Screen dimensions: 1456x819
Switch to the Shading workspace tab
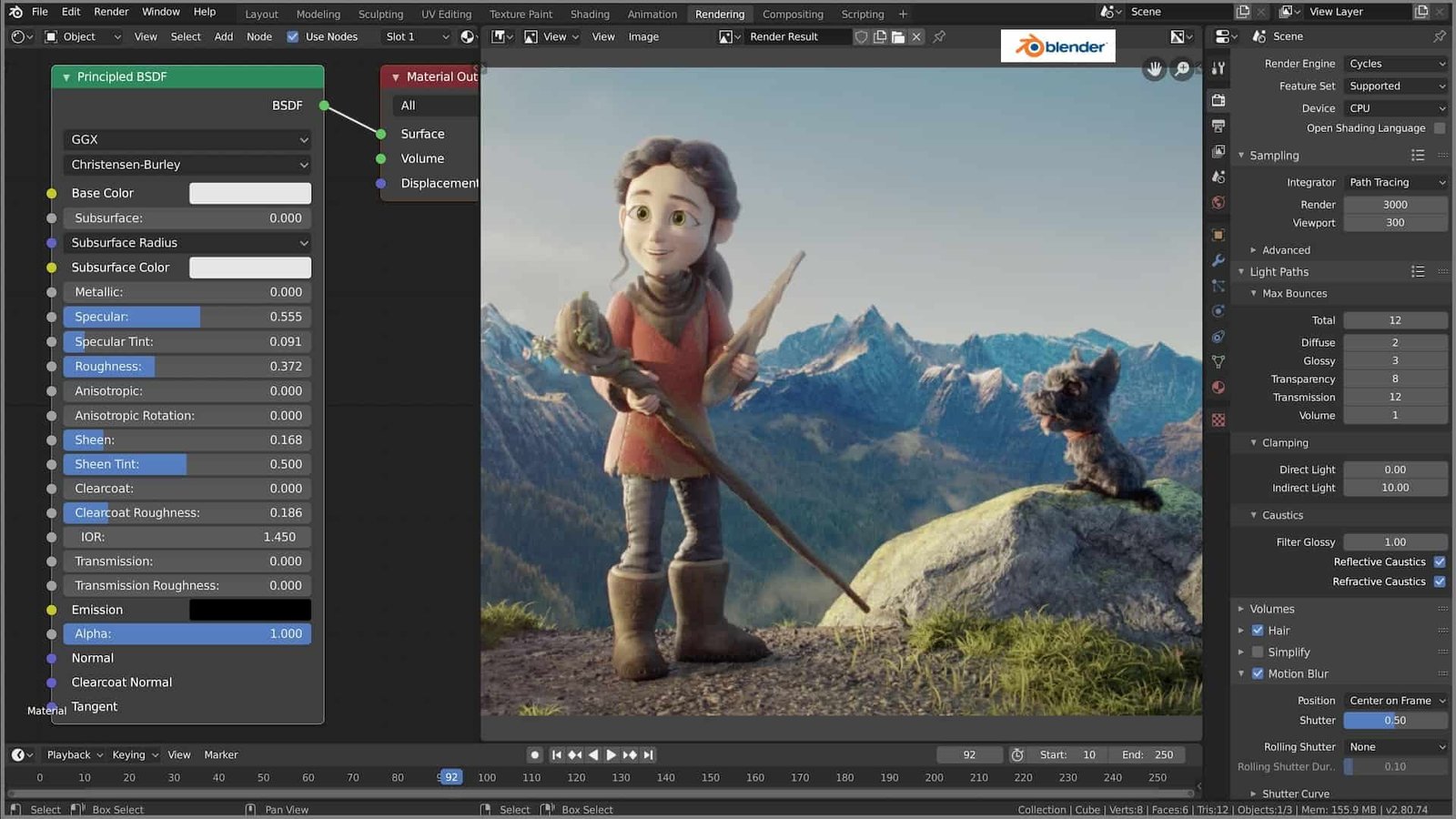click(590, 14)
